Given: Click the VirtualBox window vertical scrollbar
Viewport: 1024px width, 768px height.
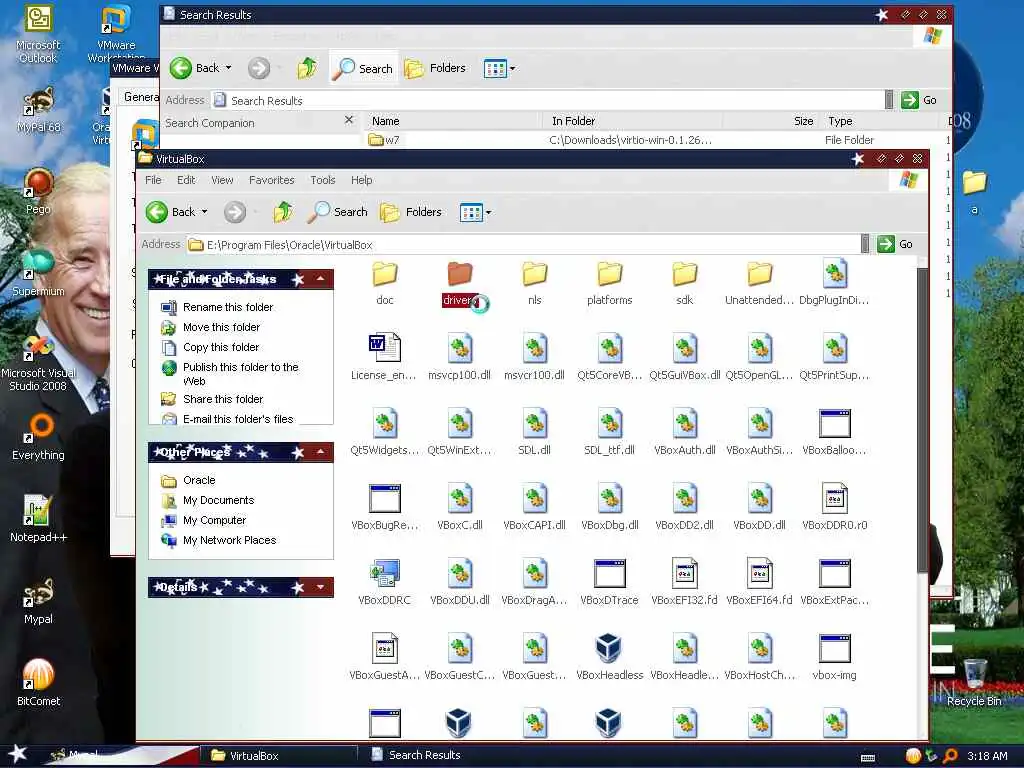Looking at the screenshot, I should (921, 421).
